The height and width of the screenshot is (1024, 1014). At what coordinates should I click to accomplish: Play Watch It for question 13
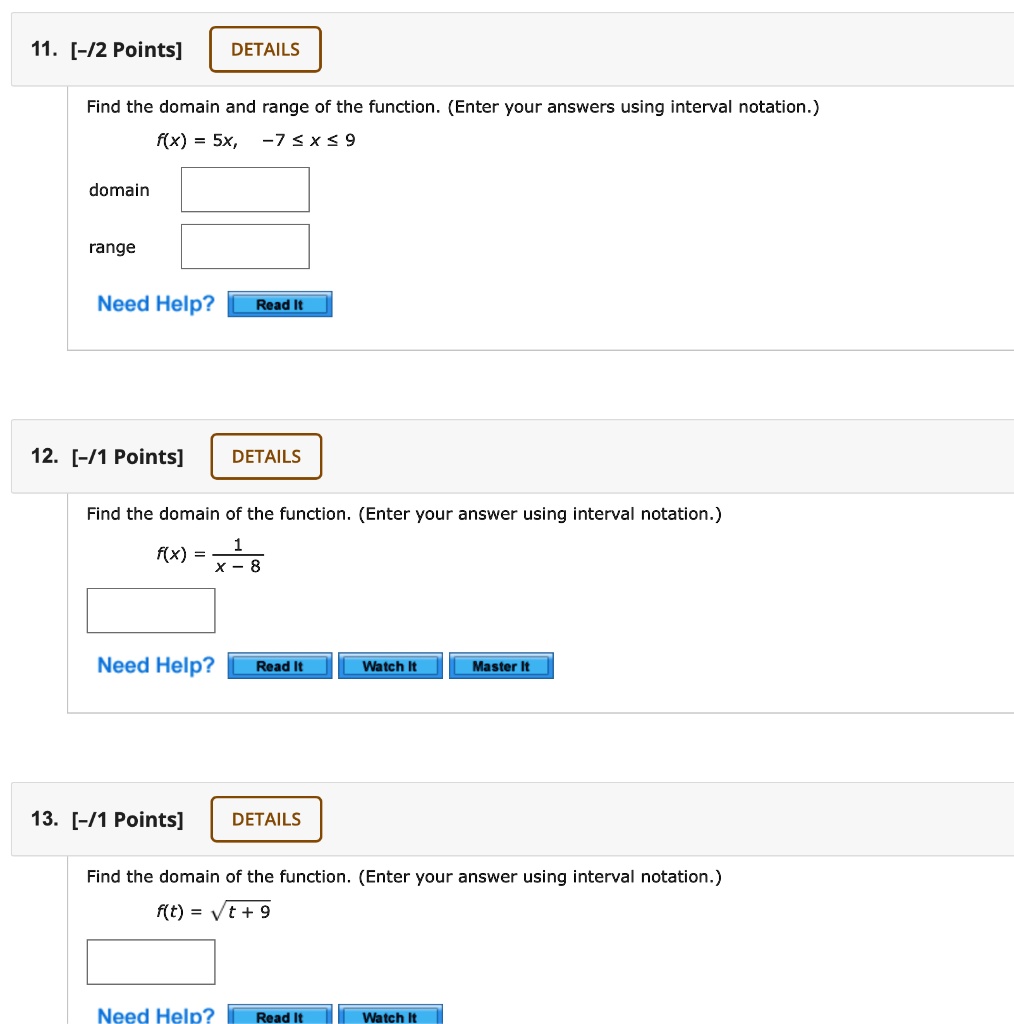[x=390, y=1016]
